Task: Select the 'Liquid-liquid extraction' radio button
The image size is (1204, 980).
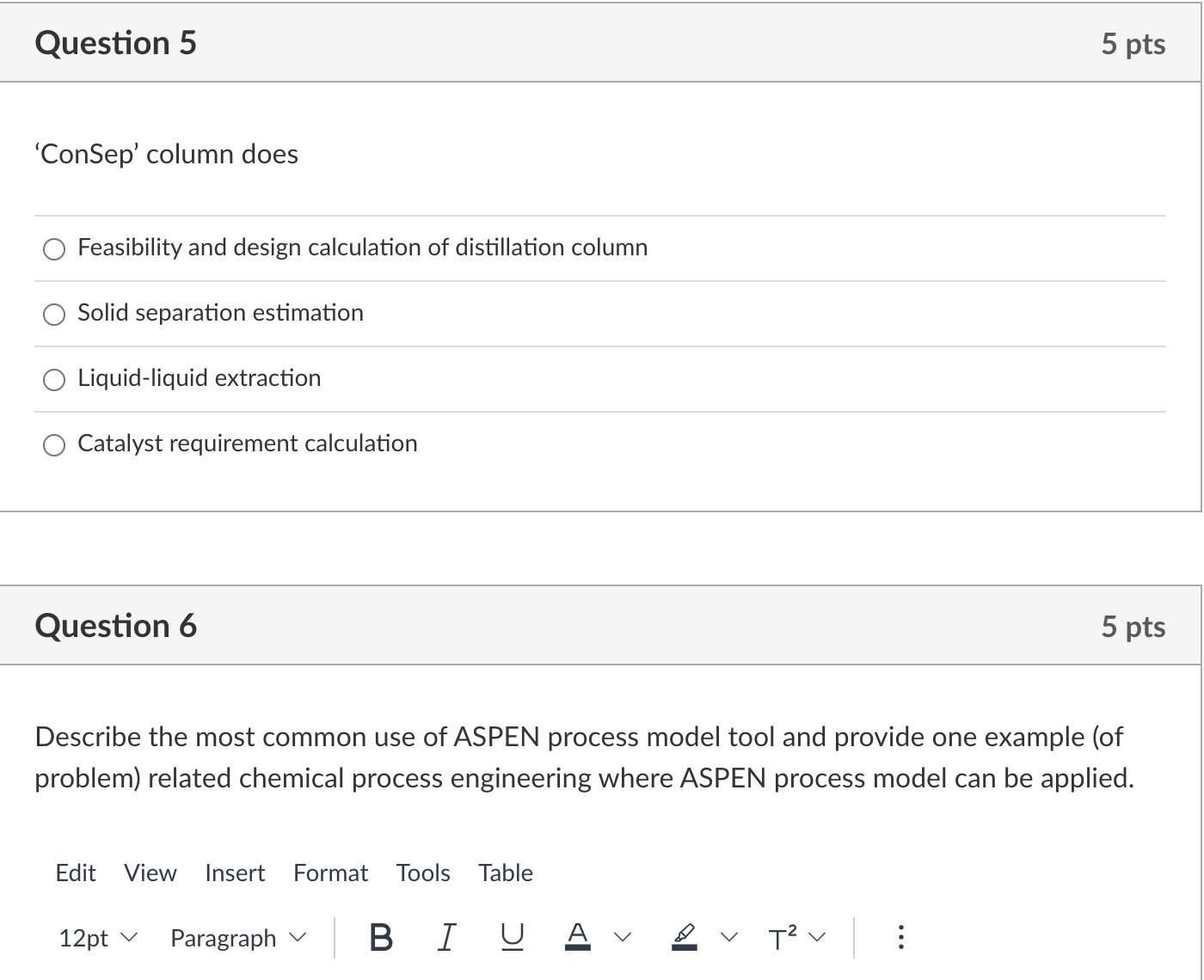Action: click(54, 380)
